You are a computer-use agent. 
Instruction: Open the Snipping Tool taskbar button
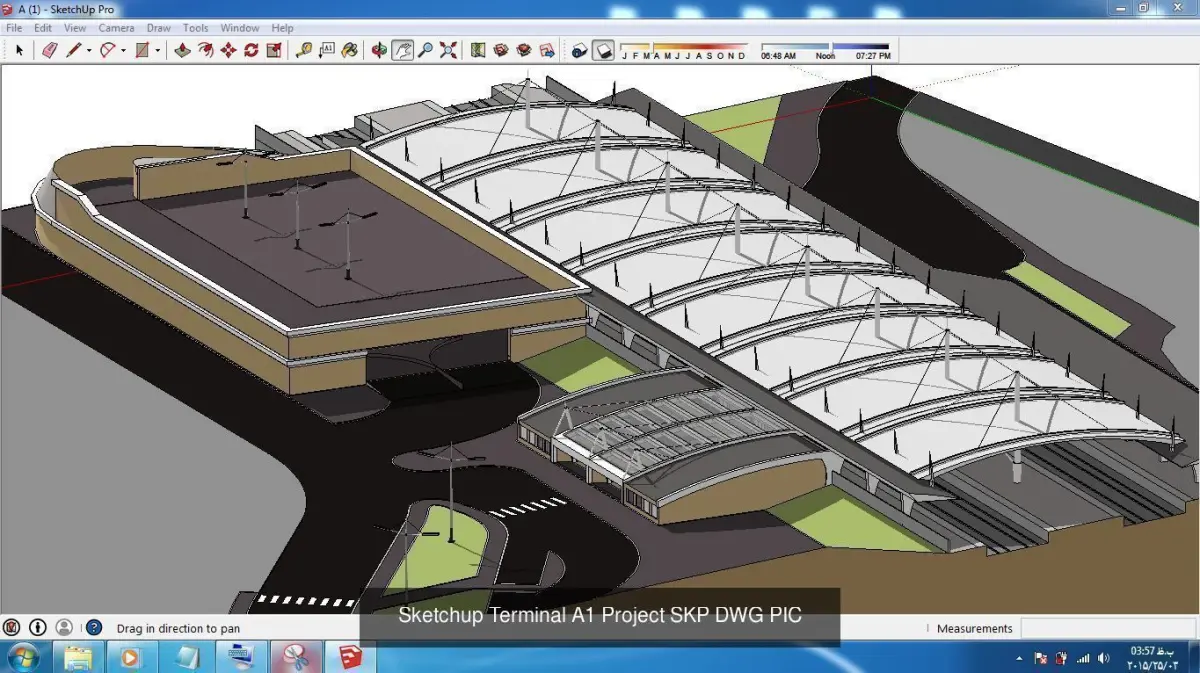click(295, 657)
